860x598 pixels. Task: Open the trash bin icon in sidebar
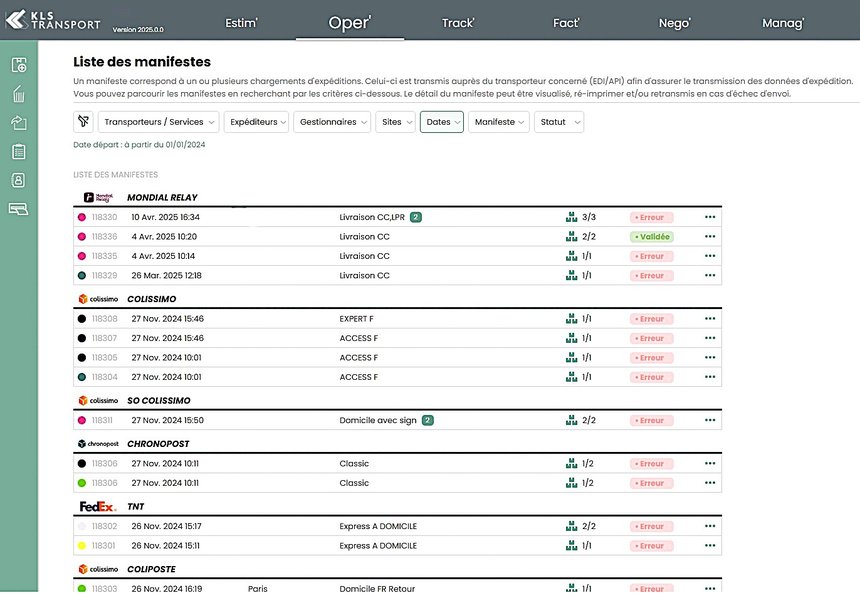point(18,95)
